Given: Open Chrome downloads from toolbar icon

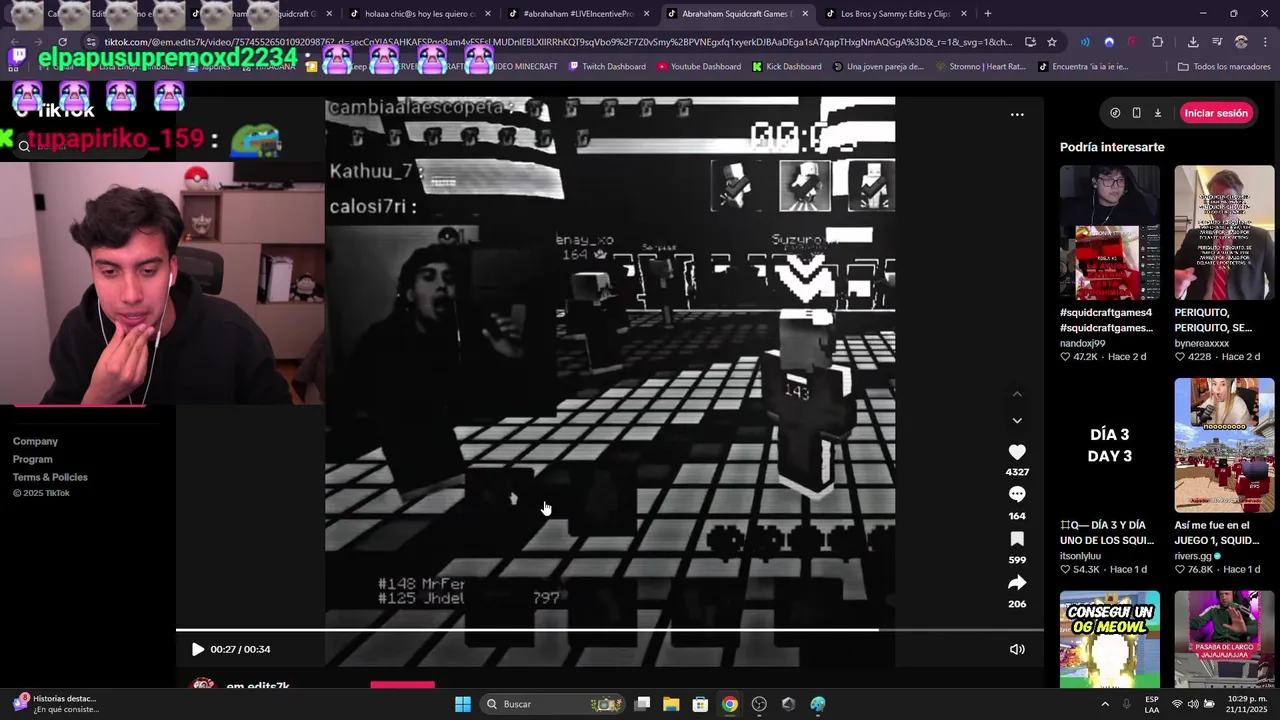Looking at the screenshot, I should [x=1193, y=42].
